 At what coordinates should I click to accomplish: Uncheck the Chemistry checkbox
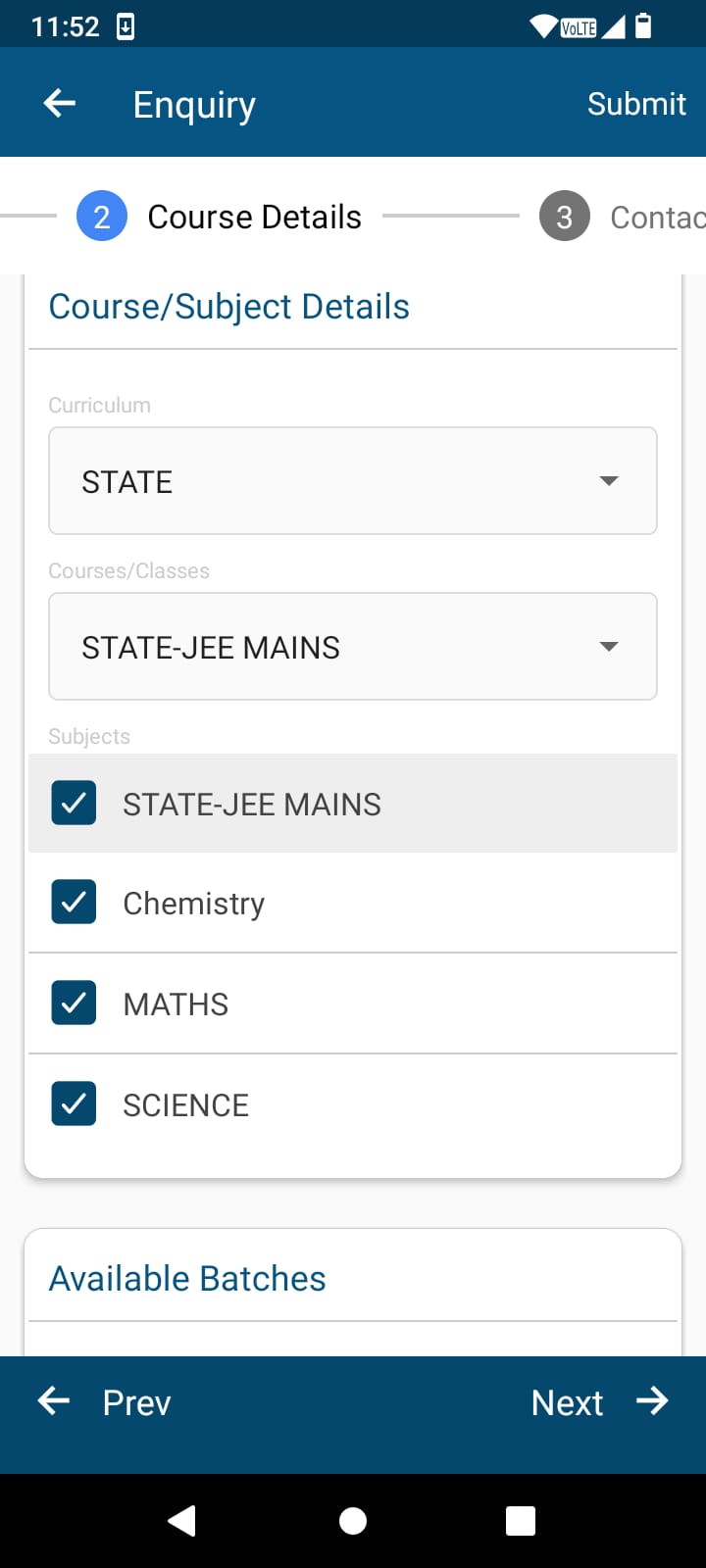(x=74, y=903)
